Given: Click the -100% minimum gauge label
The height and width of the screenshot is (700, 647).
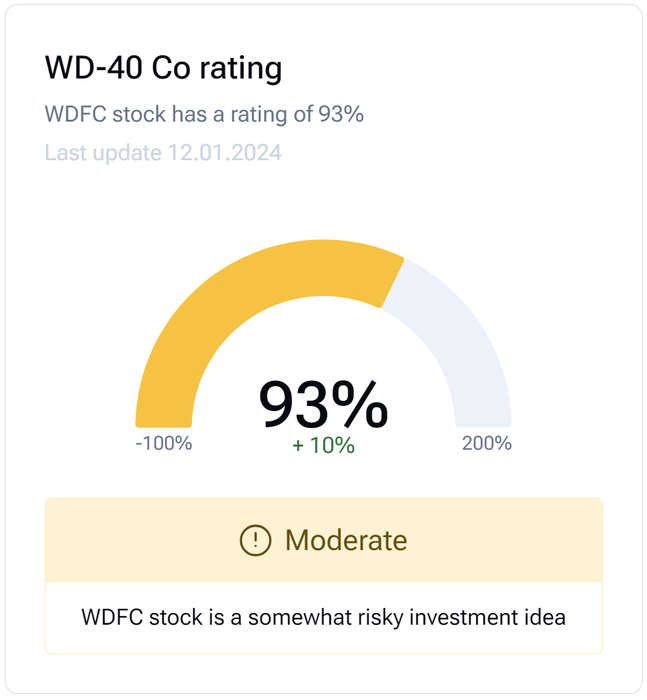Looking at the screenshot, I should (x=164, y=443).
